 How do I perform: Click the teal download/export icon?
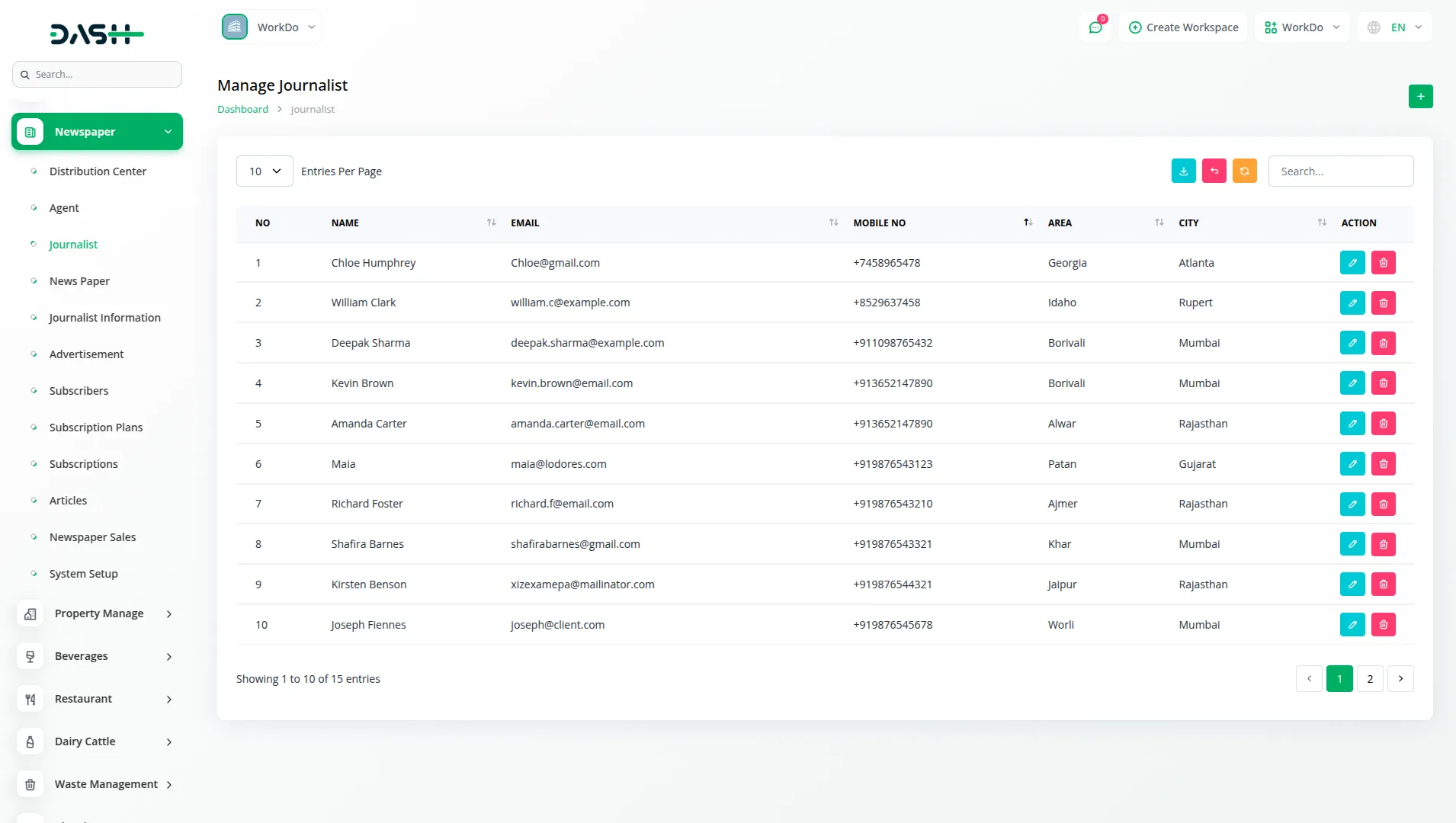(x=1183, y=171)
